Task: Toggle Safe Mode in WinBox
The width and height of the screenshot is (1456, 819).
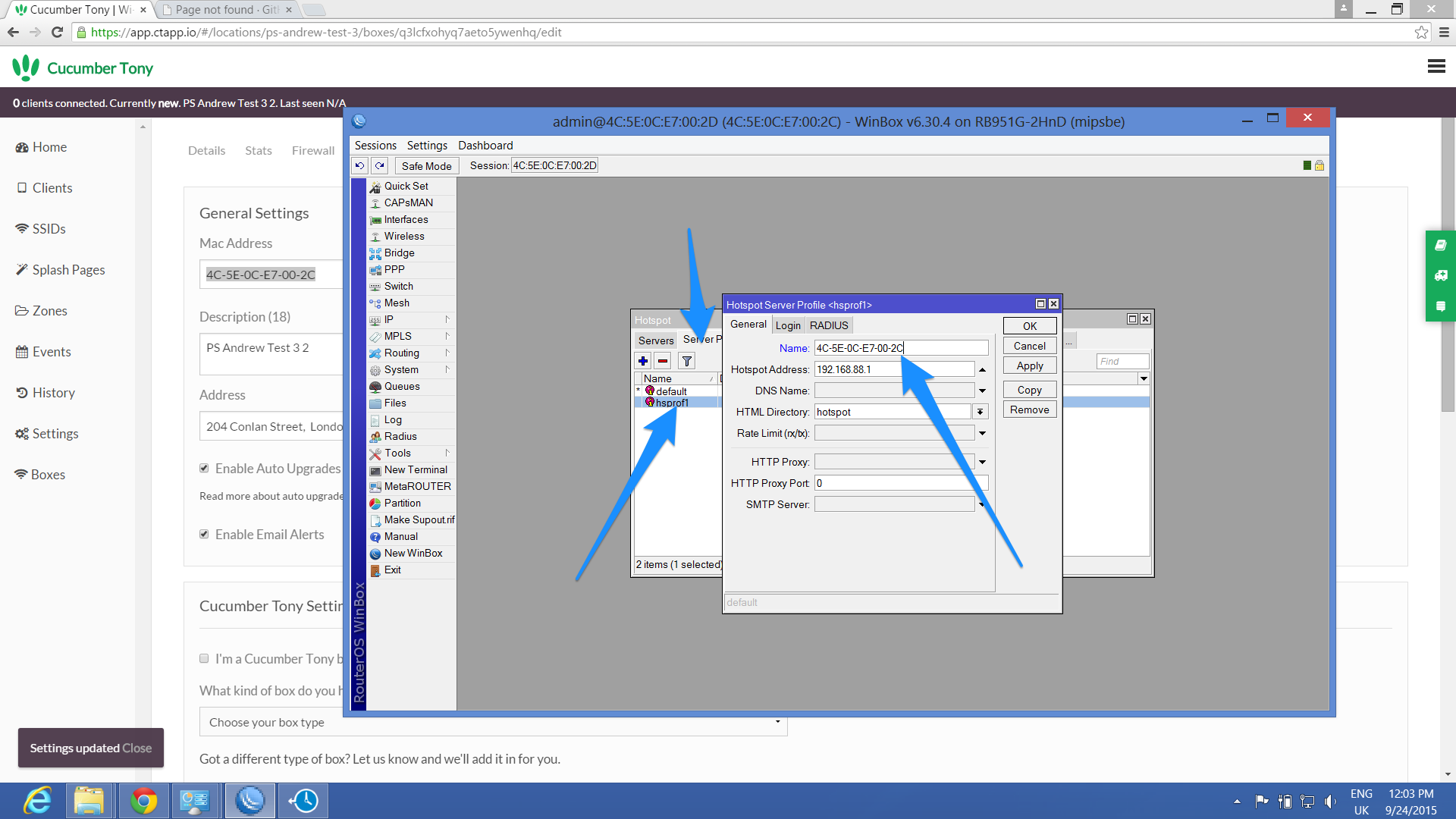Action: (426, 166)
